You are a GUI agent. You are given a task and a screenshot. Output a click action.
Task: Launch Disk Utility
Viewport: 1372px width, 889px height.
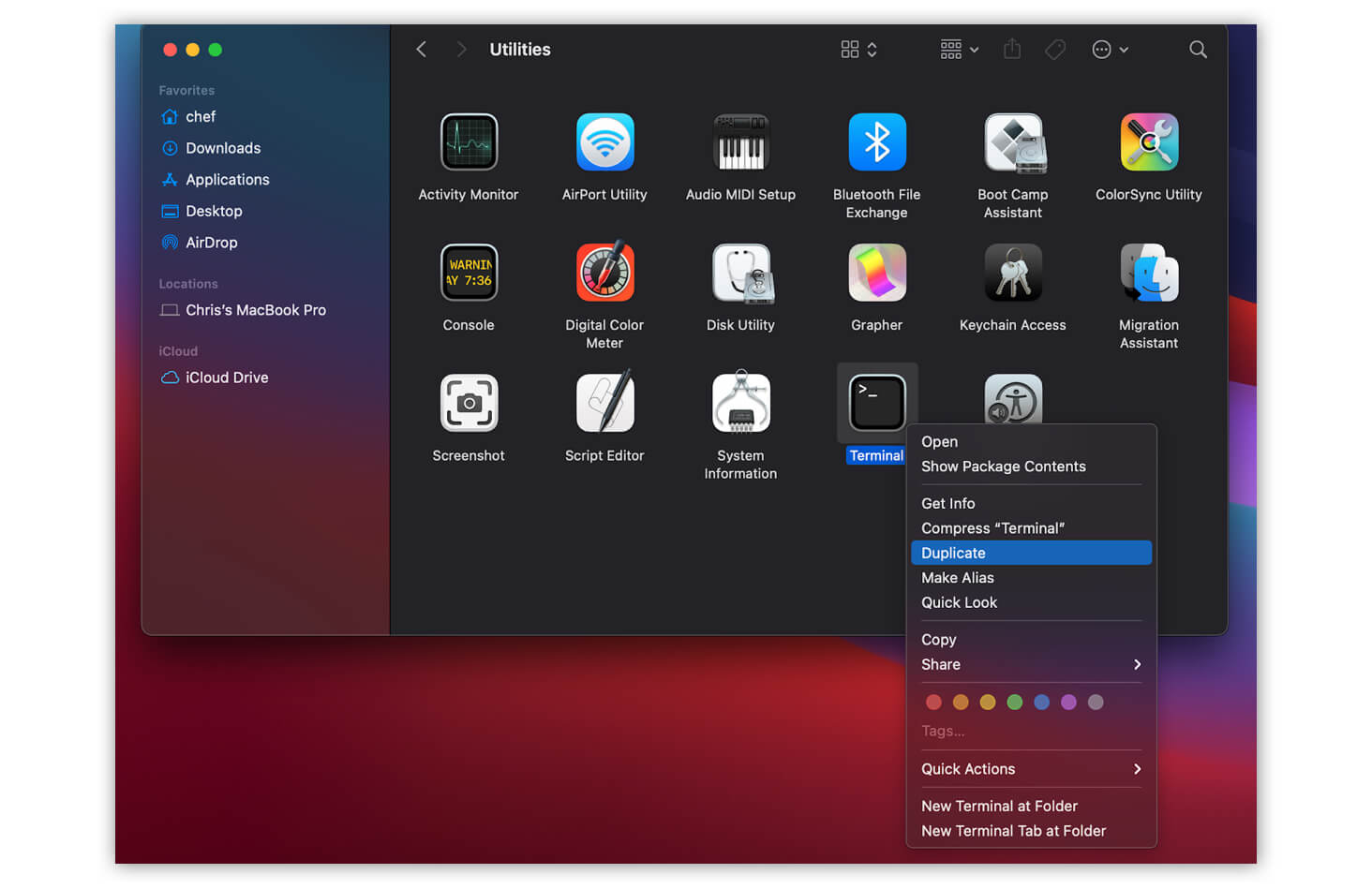point(740,273)
